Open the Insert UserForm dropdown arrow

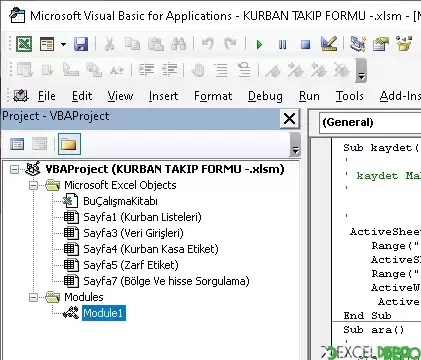(63, 44)
